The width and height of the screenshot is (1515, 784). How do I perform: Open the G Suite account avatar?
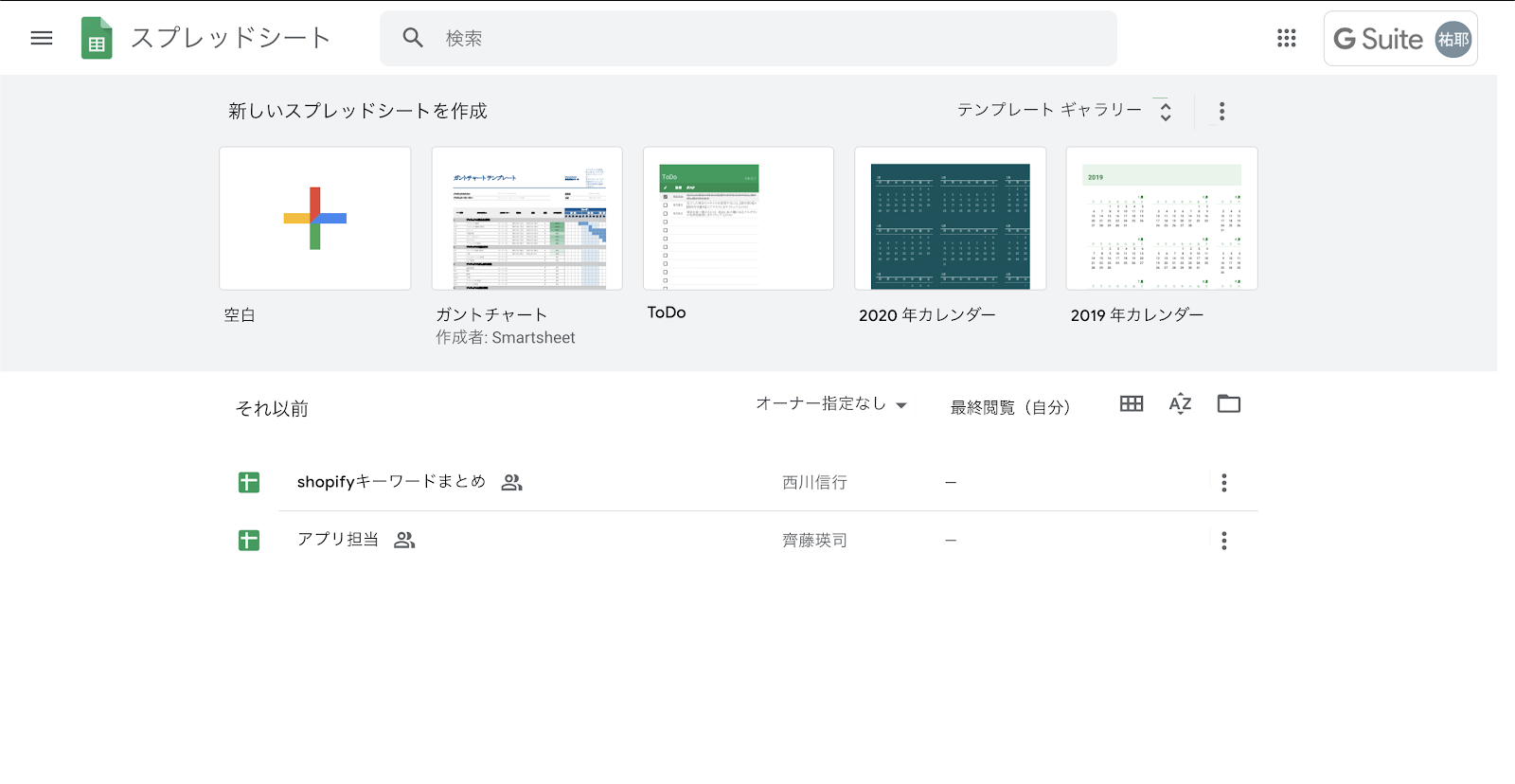(1453, 39)
